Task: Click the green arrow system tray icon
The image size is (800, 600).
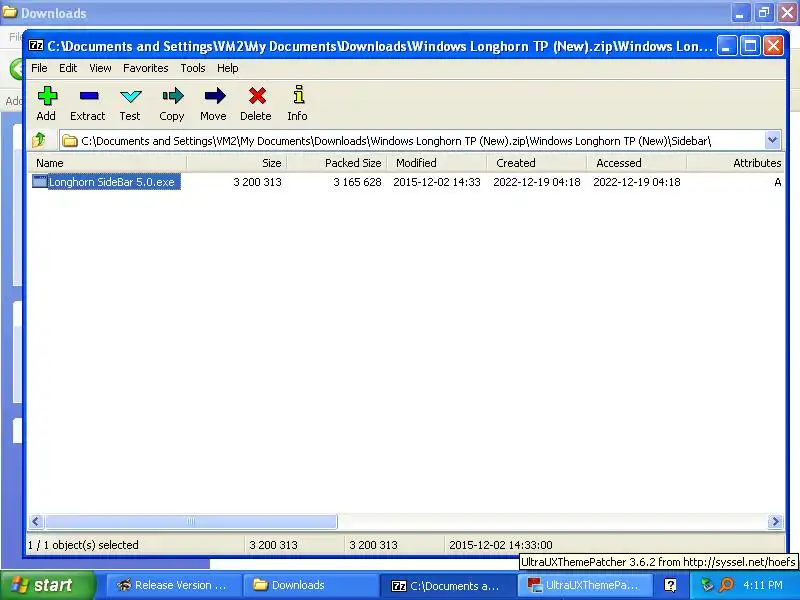Action: pos(707,585)
